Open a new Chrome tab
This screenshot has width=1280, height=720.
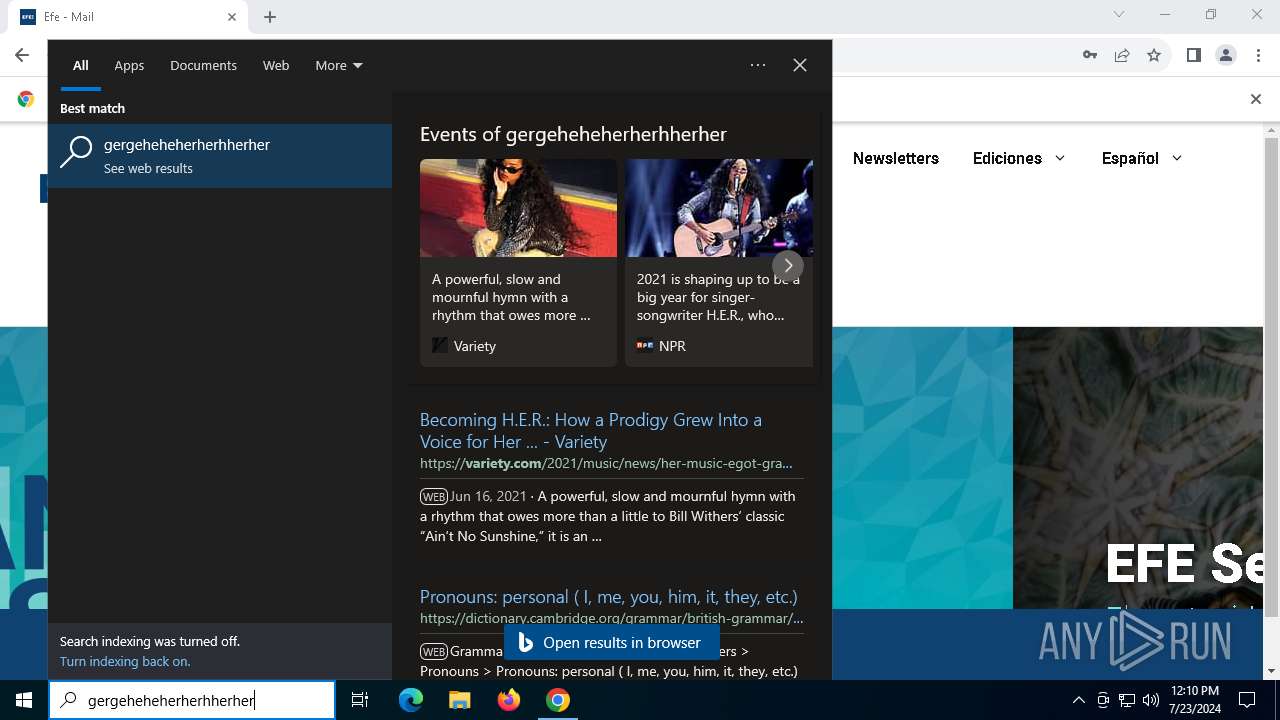tap(270, 17)
